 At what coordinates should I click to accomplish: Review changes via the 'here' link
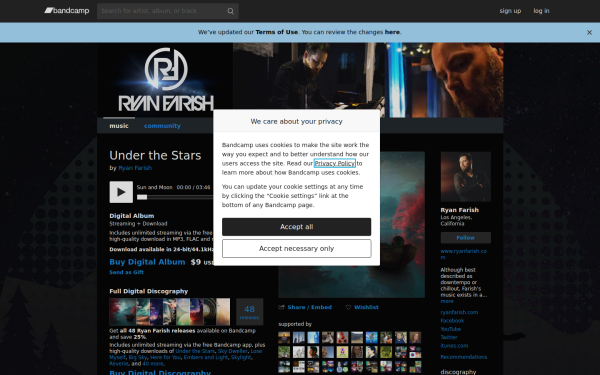(392, 32)
